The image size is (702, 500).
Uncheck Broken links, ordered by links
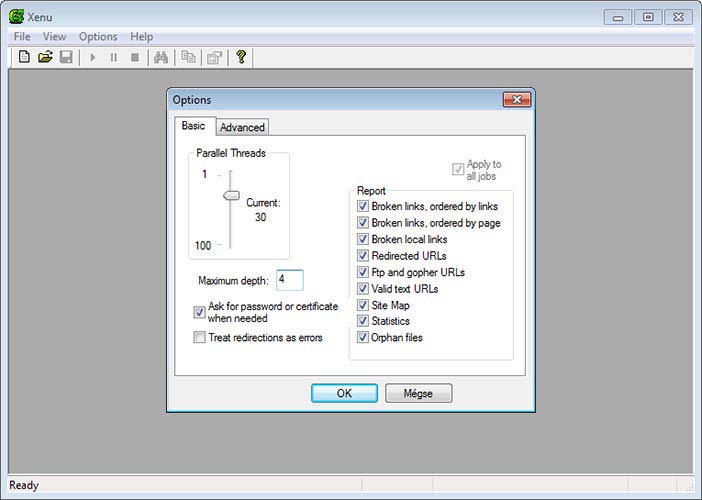point(363,207)
